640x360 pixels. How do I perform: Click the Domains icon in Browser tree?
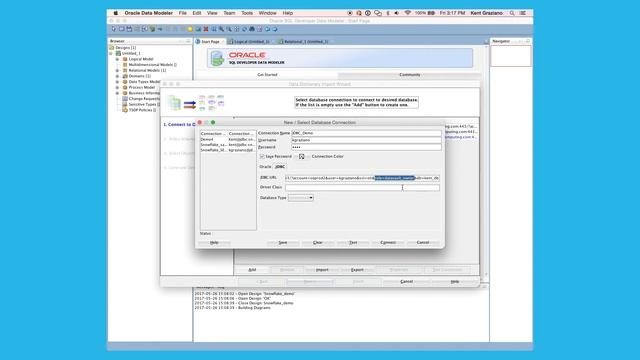click(x=125, y=76)
